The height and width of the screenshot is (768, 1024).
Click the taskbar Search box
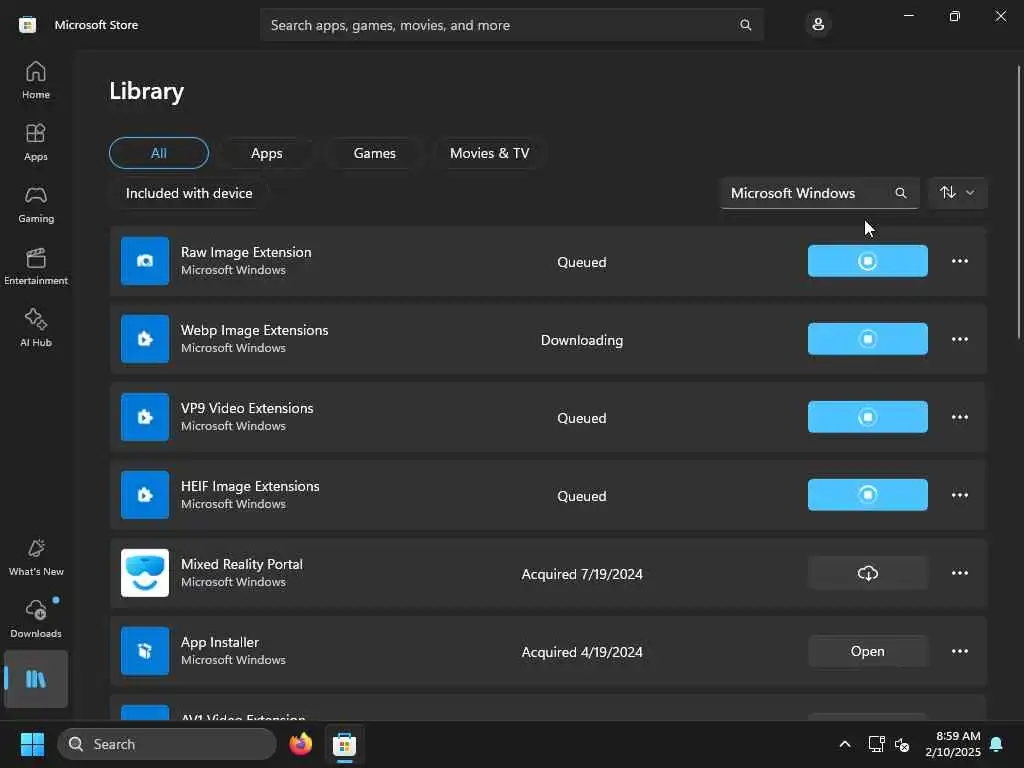pos(167,744)
